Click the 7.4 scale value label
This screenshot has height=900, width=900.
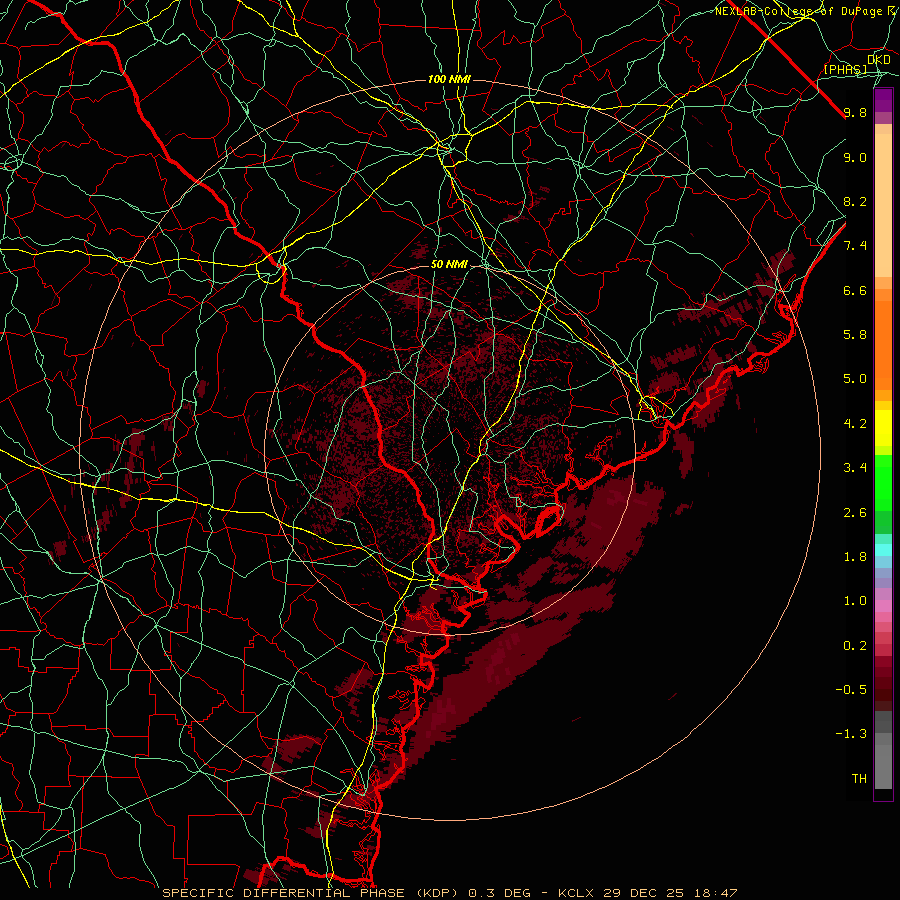(x=855, y=246)
